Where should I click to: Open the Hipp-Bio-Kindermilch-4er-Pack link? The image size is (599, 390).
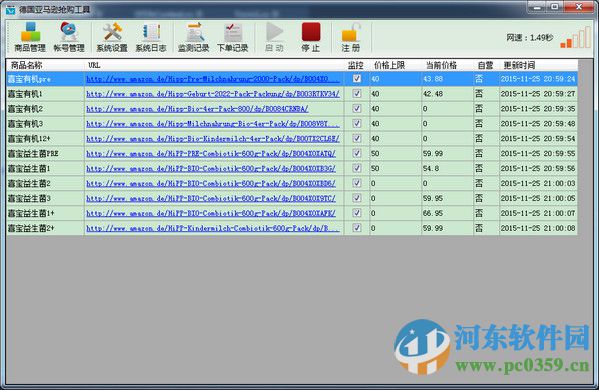click(213, 139)
